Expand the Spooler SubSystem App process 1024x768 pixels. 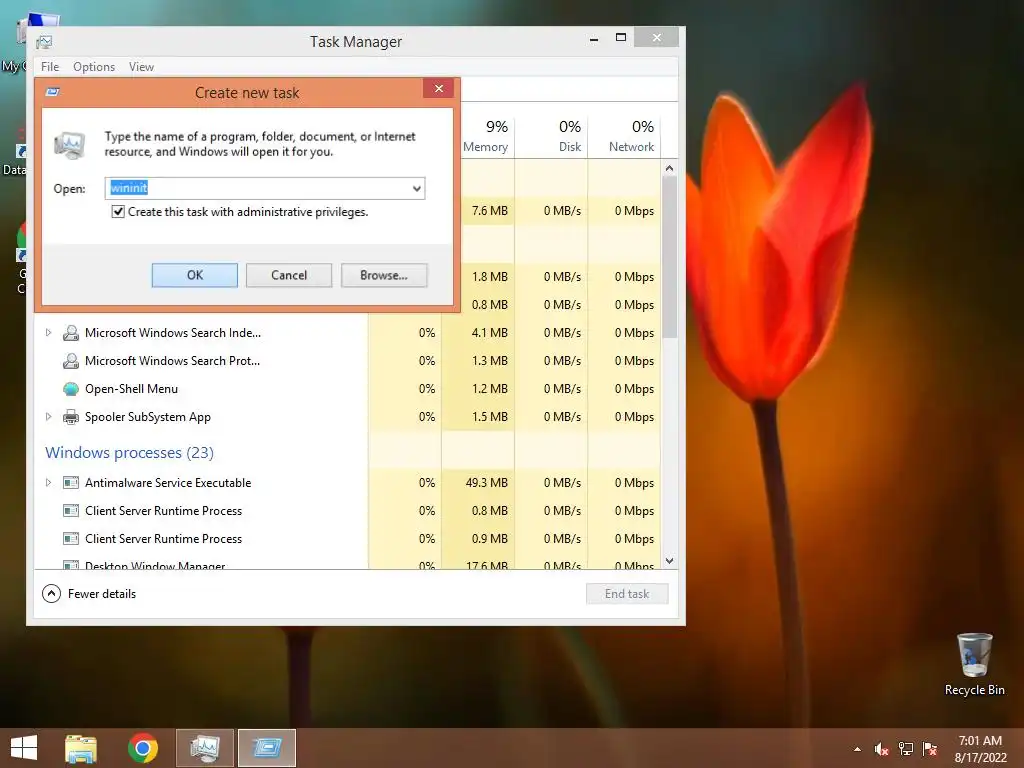pyautogui.click(x=48, y=417)
